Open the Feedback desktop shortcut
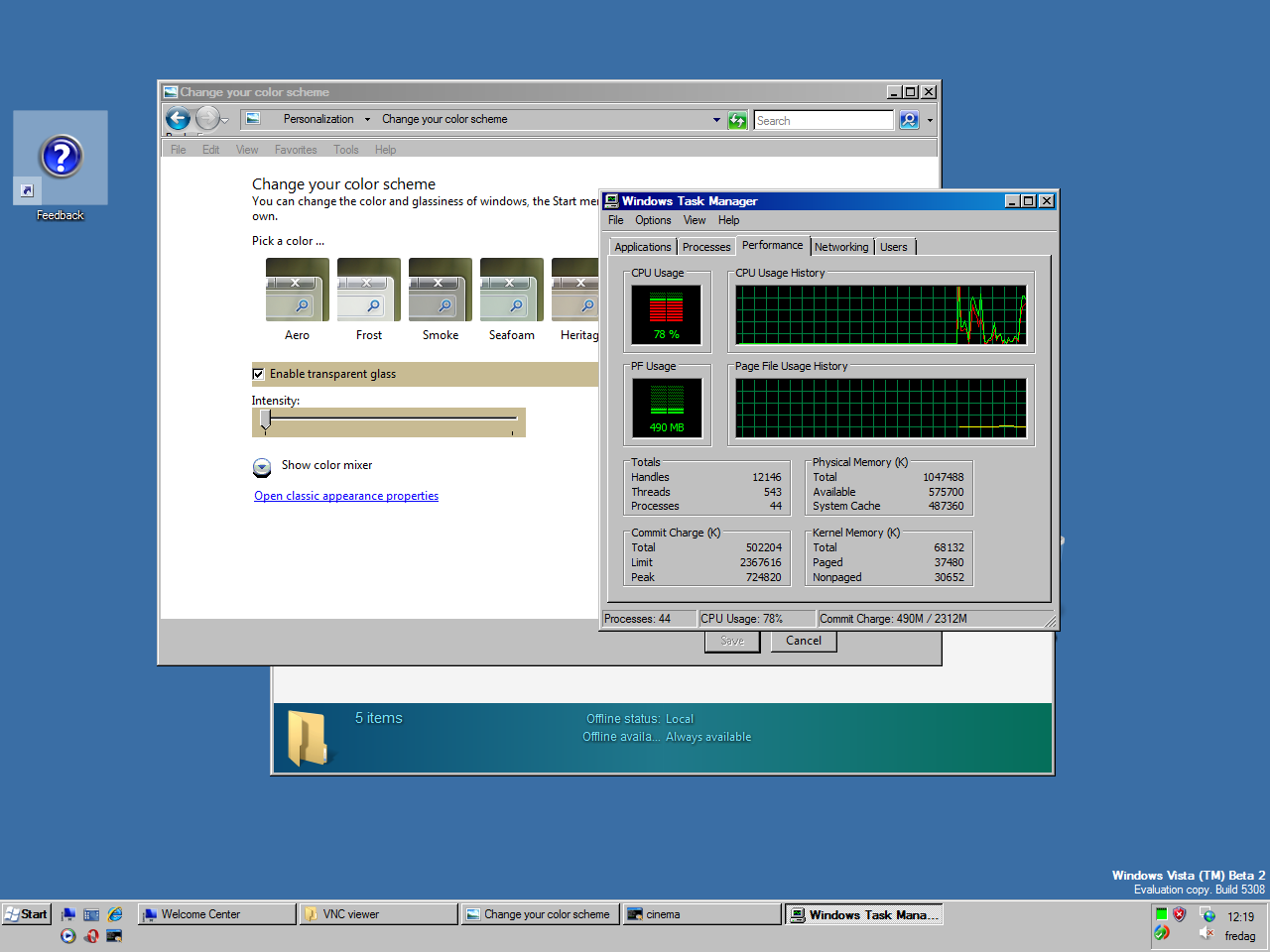This screenshot has height=952, width=1270. (x=61, y=166)
